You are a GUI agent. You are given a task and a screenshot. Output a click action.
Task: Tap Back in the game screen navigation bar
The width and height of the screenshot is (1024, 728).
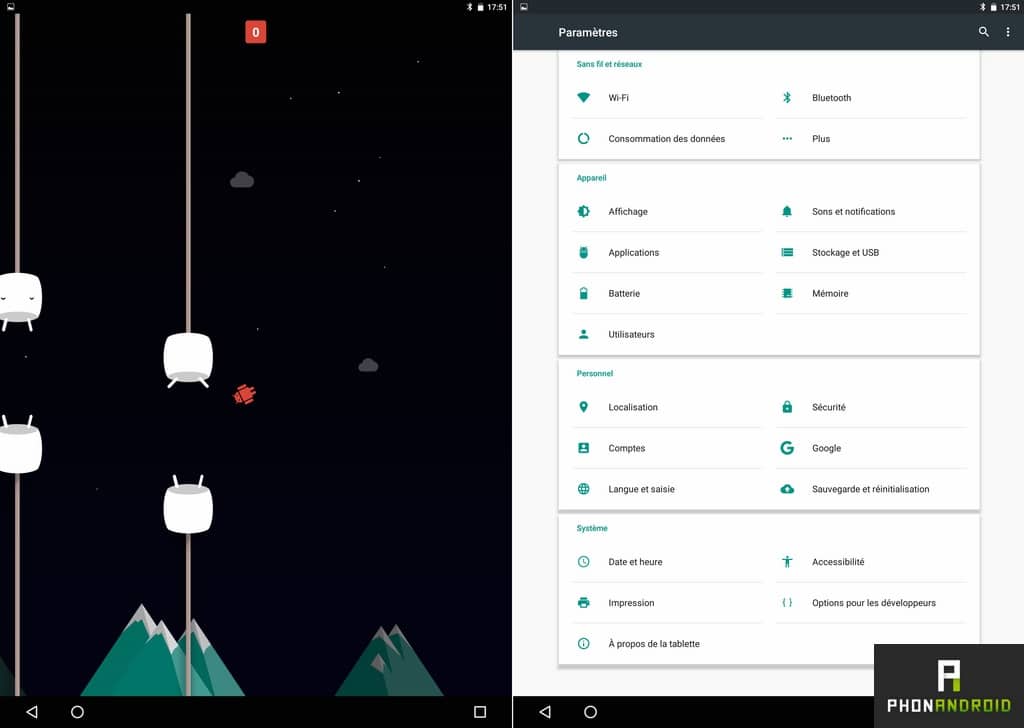click(31, 712)
